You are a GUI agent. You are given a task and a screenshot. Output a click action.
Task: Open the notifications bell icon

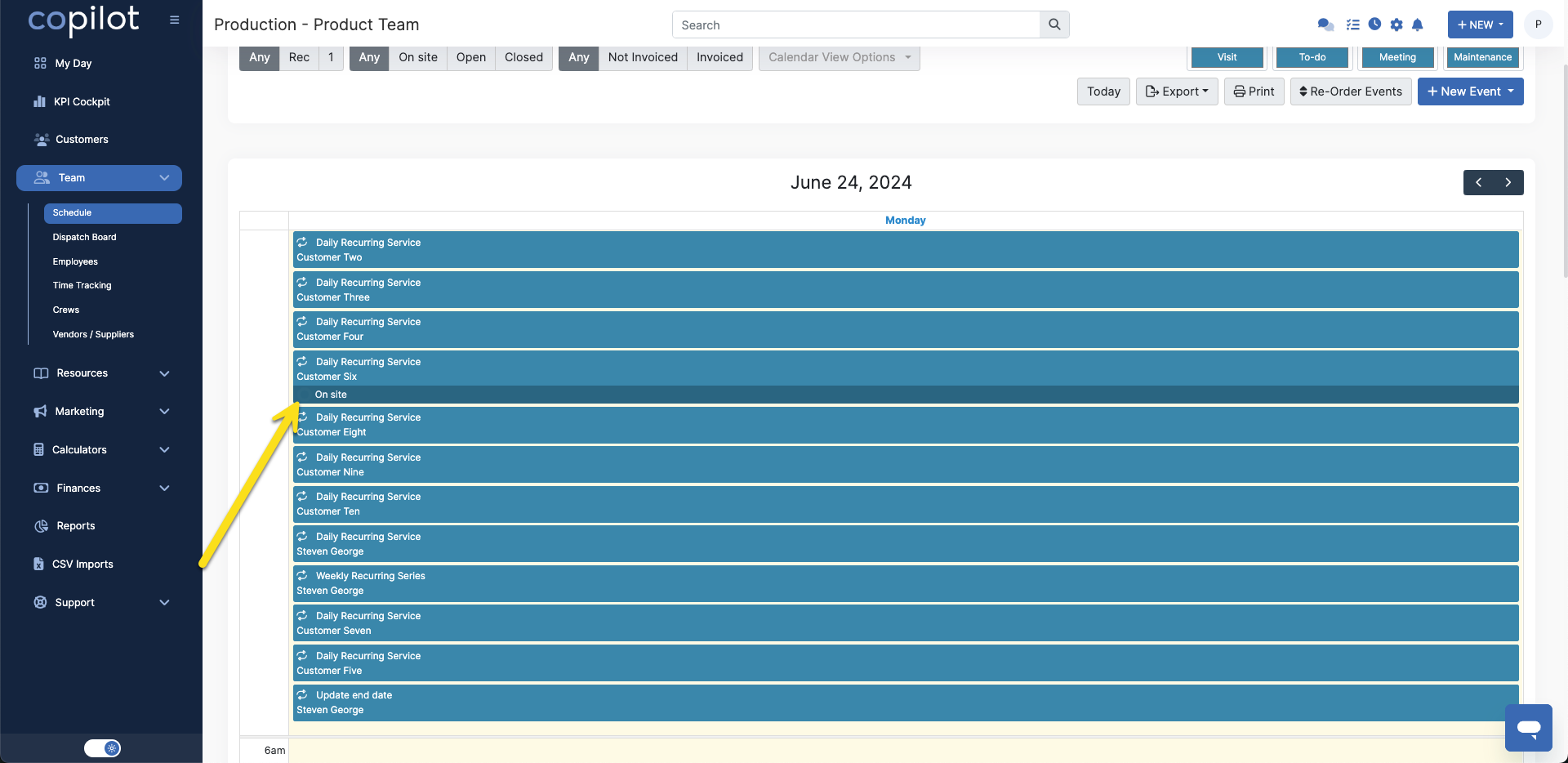[x=1418, y=25]
